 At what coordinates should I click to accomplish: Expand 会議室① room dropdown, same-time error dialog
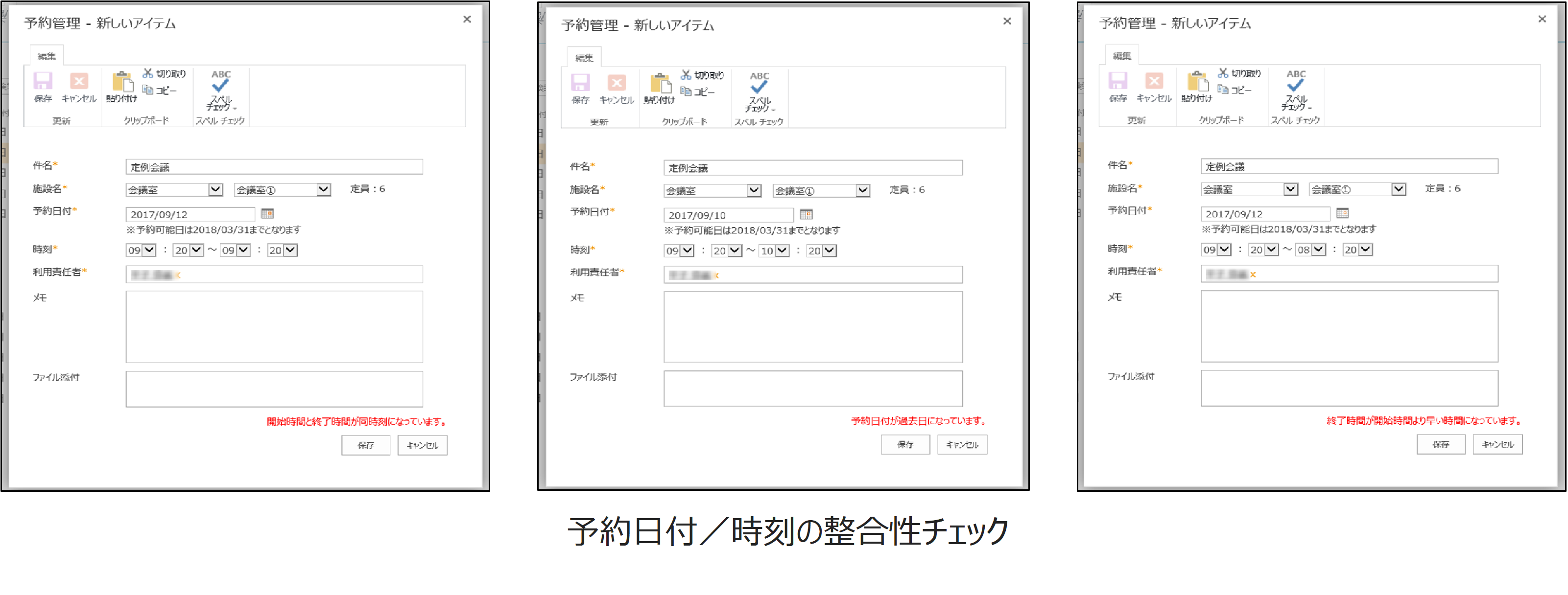tap(283, 190)
